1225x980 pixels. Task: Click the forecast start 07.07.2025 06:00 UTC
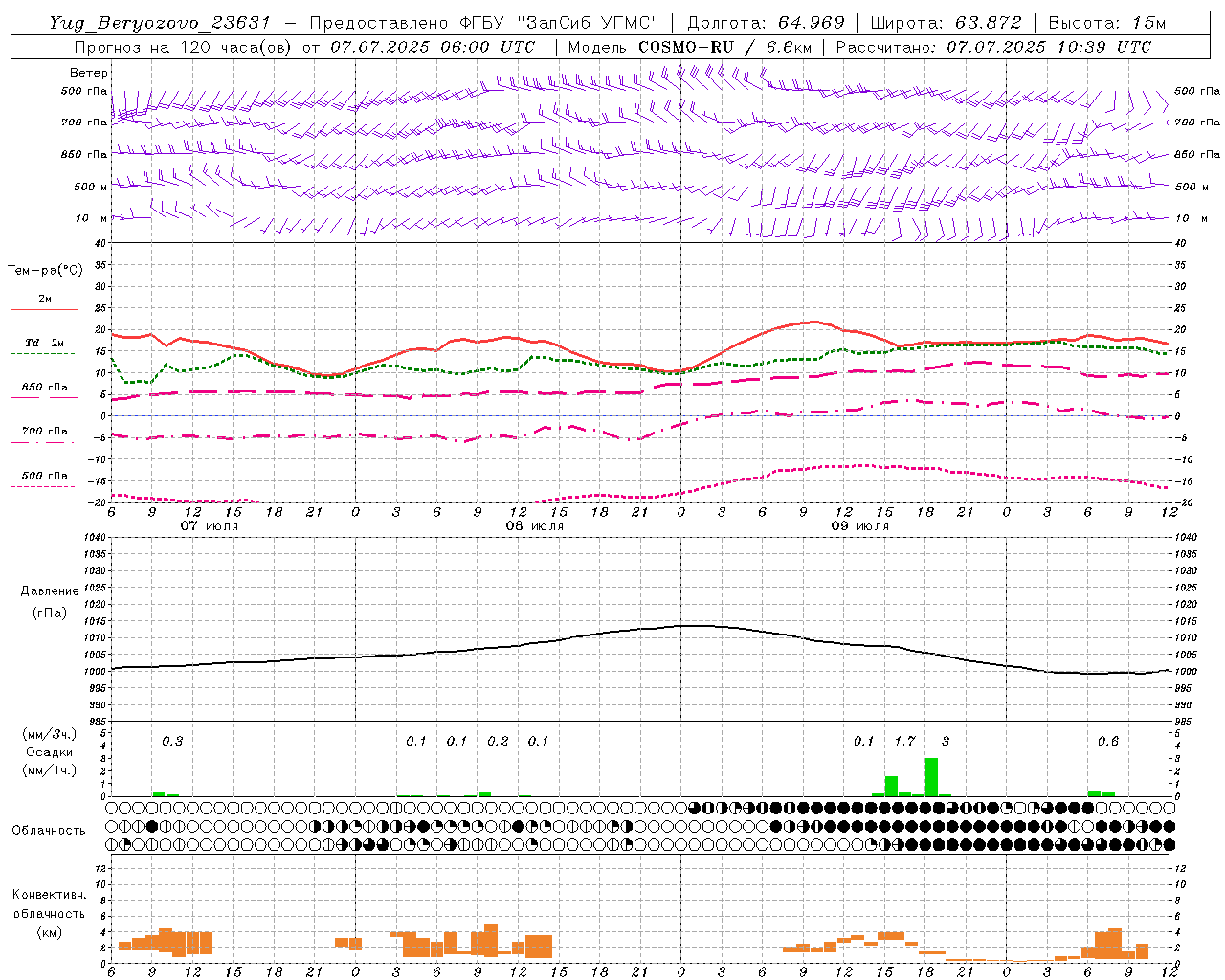coord(433,47)
